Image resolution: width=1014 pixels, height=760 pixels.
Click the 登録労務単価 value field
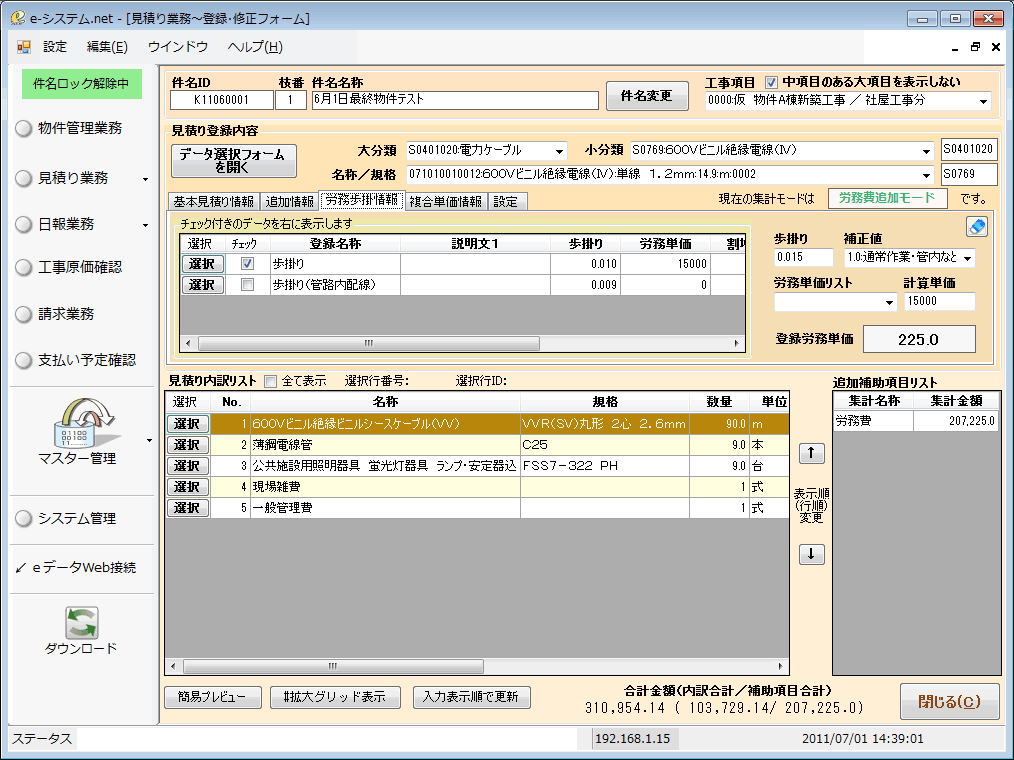click(x=919, y=340)
